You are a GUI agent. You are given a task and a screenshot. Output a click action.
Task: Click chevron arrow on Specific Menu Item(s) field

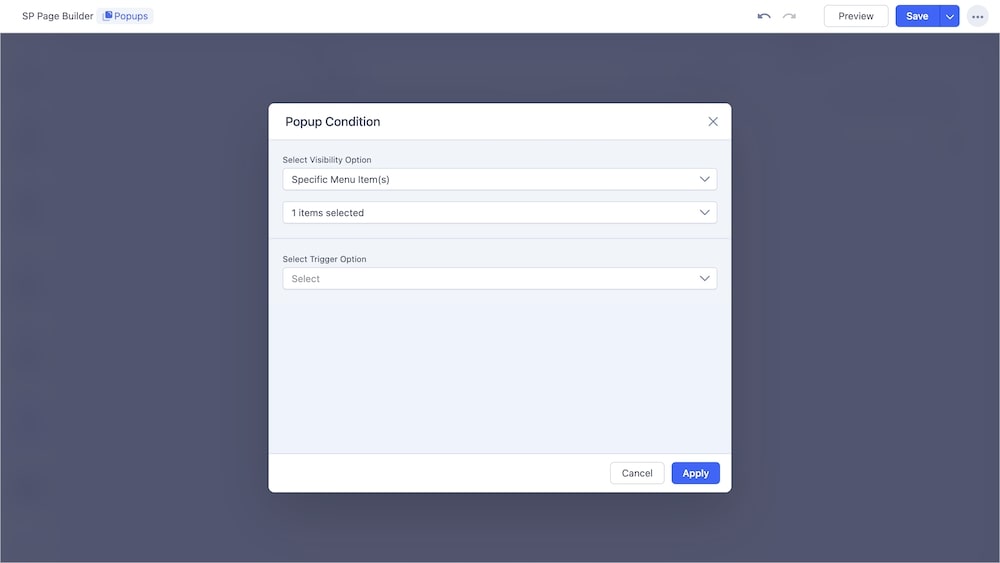coord(705,179)
